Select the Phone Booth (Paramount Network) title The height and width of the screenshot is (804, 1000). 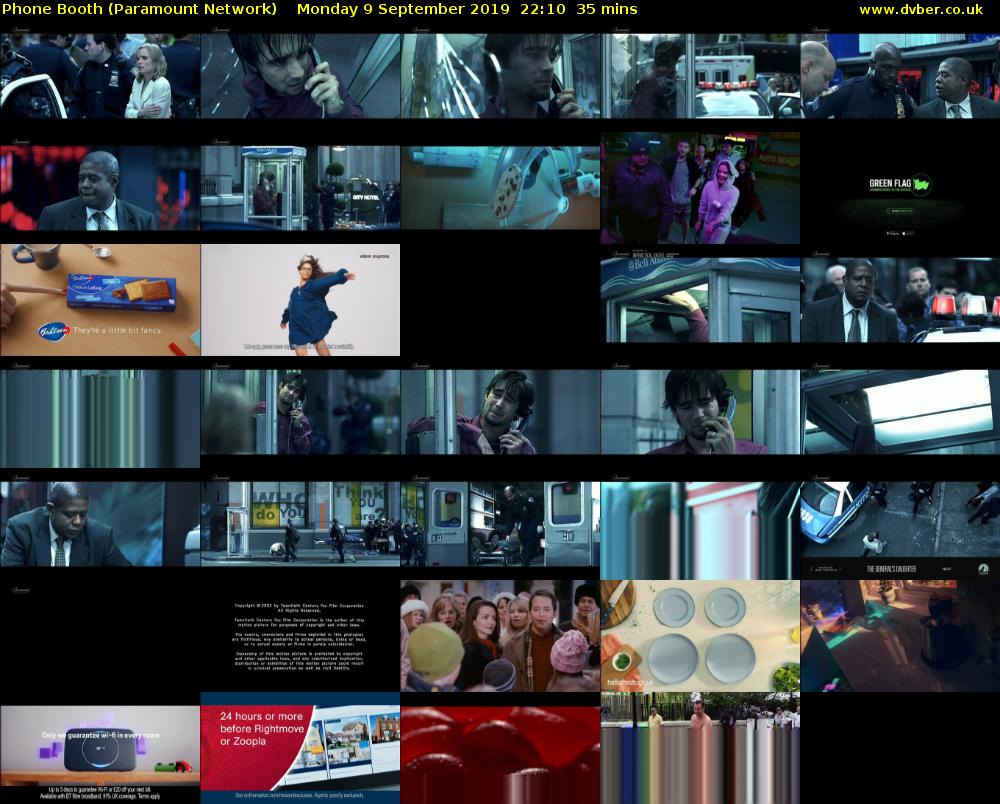tap(140, 10)
